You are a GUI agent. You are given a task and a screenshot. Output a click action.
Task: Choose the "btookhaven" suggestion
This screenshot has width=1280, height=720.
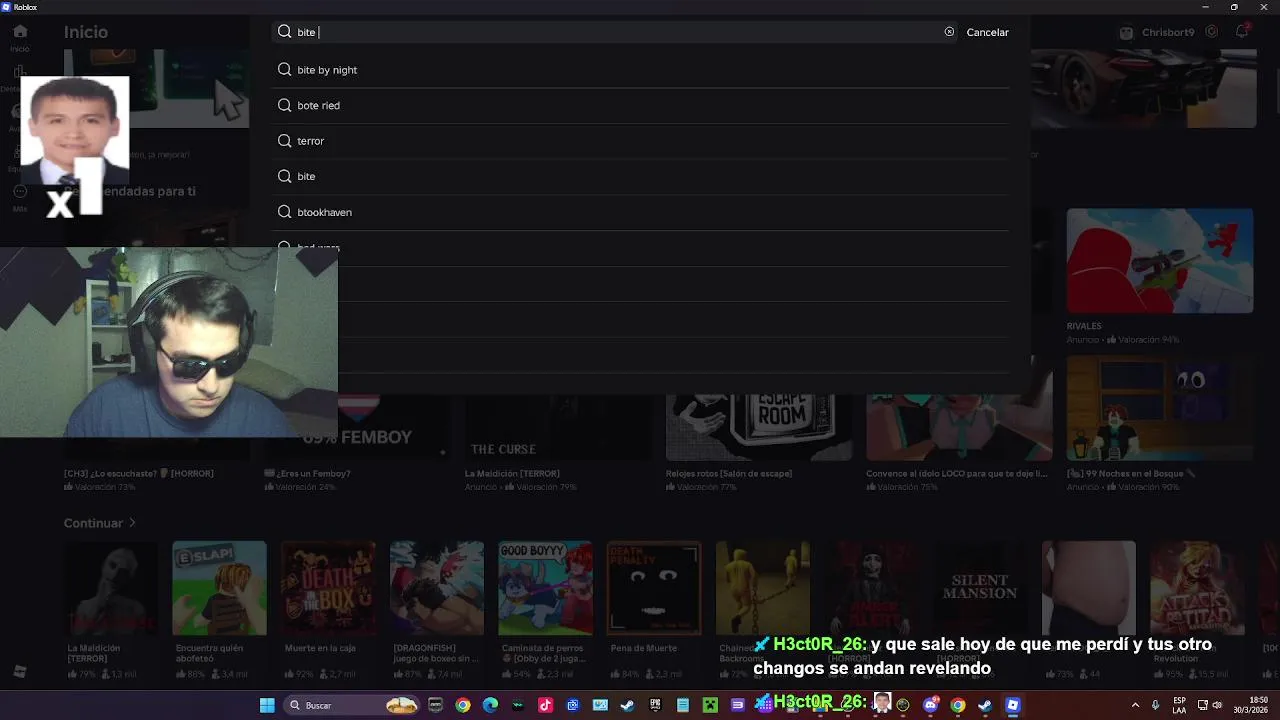[640, 212]
